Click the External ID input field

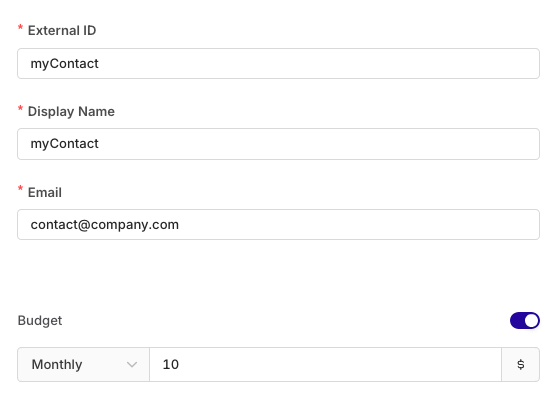[278, 63]
